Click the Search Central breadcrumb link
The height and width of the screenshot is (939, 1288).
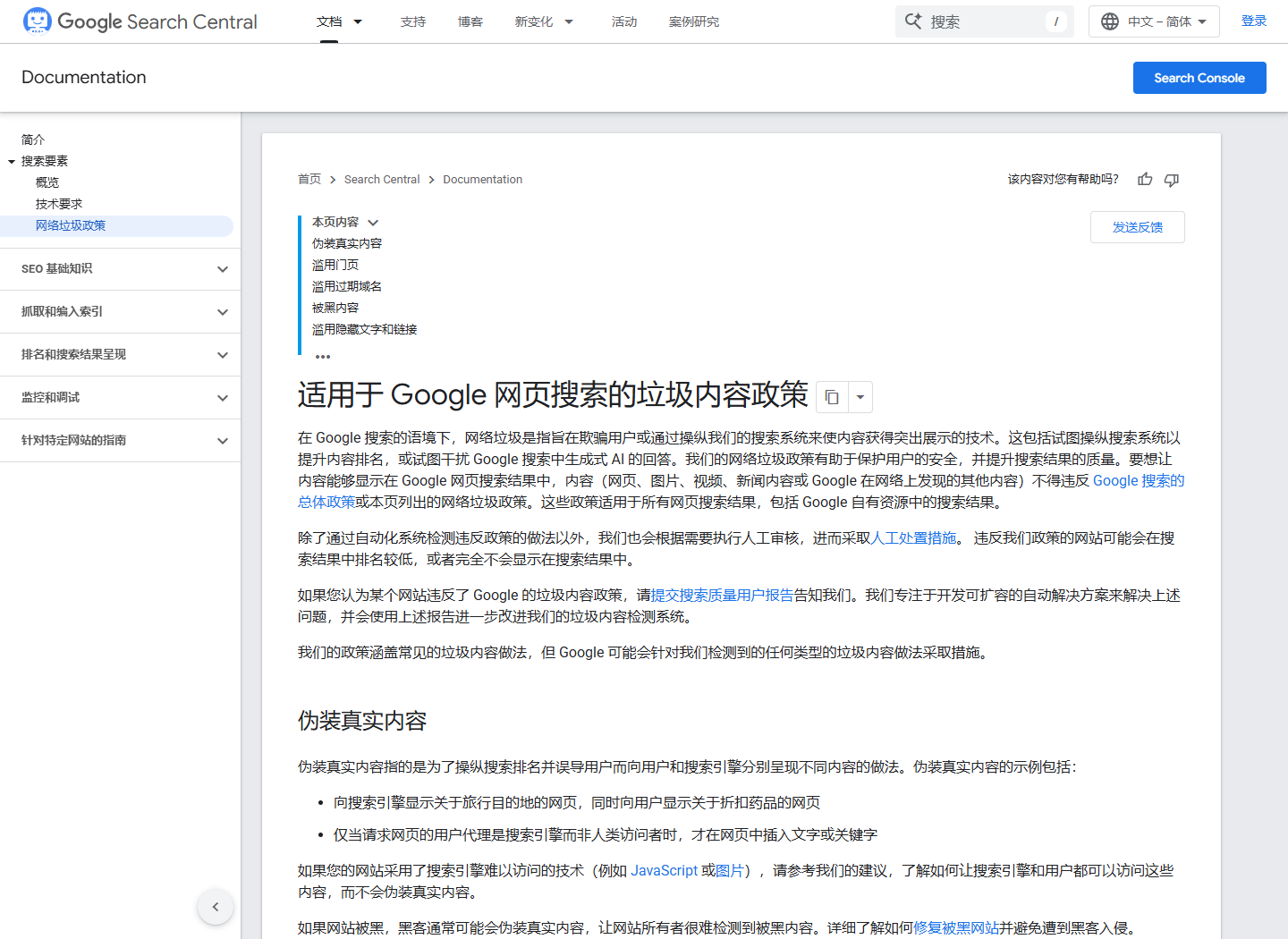point(382,179)
